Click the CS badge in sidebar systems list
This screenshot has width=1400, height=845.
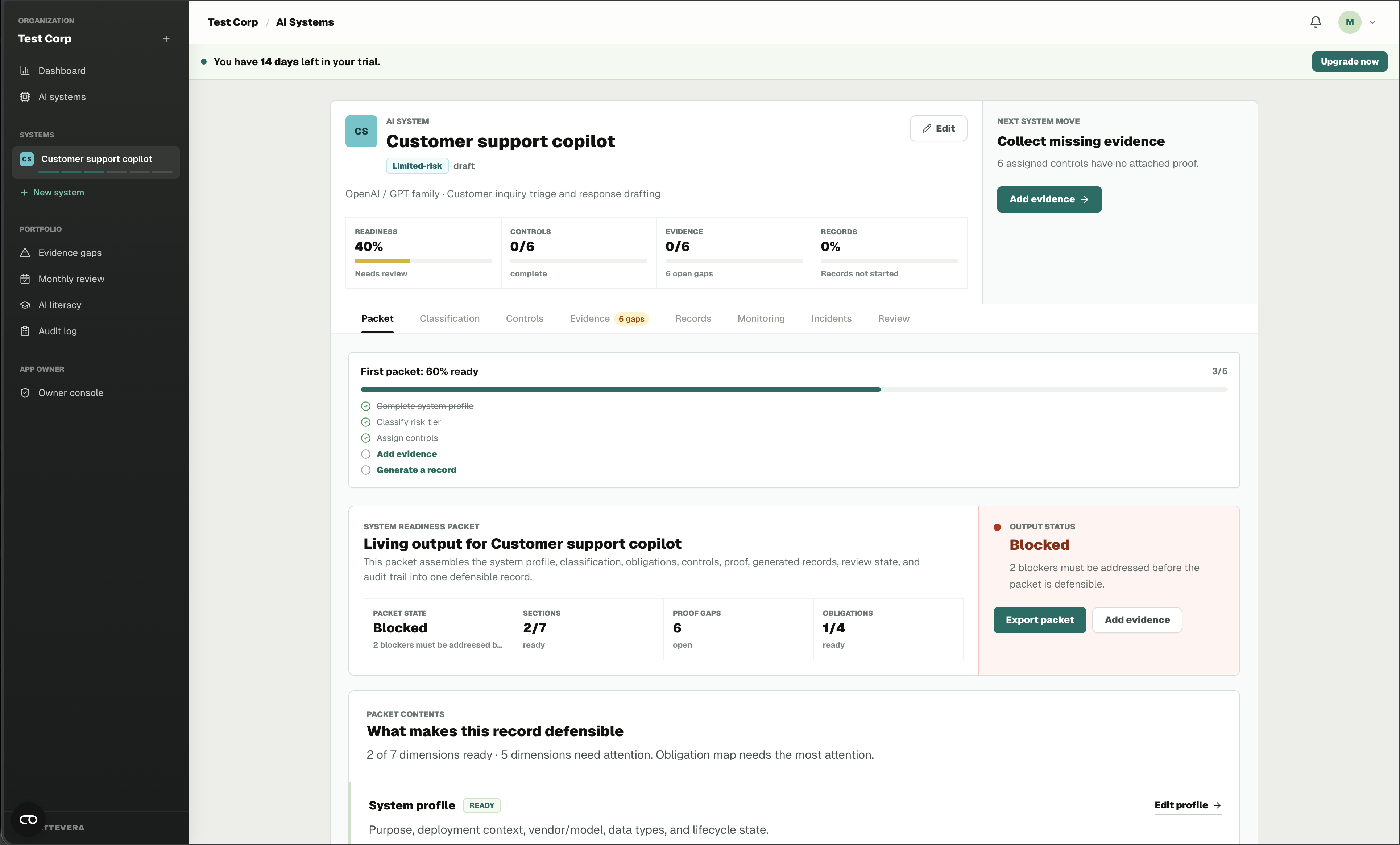pos(27,159)
